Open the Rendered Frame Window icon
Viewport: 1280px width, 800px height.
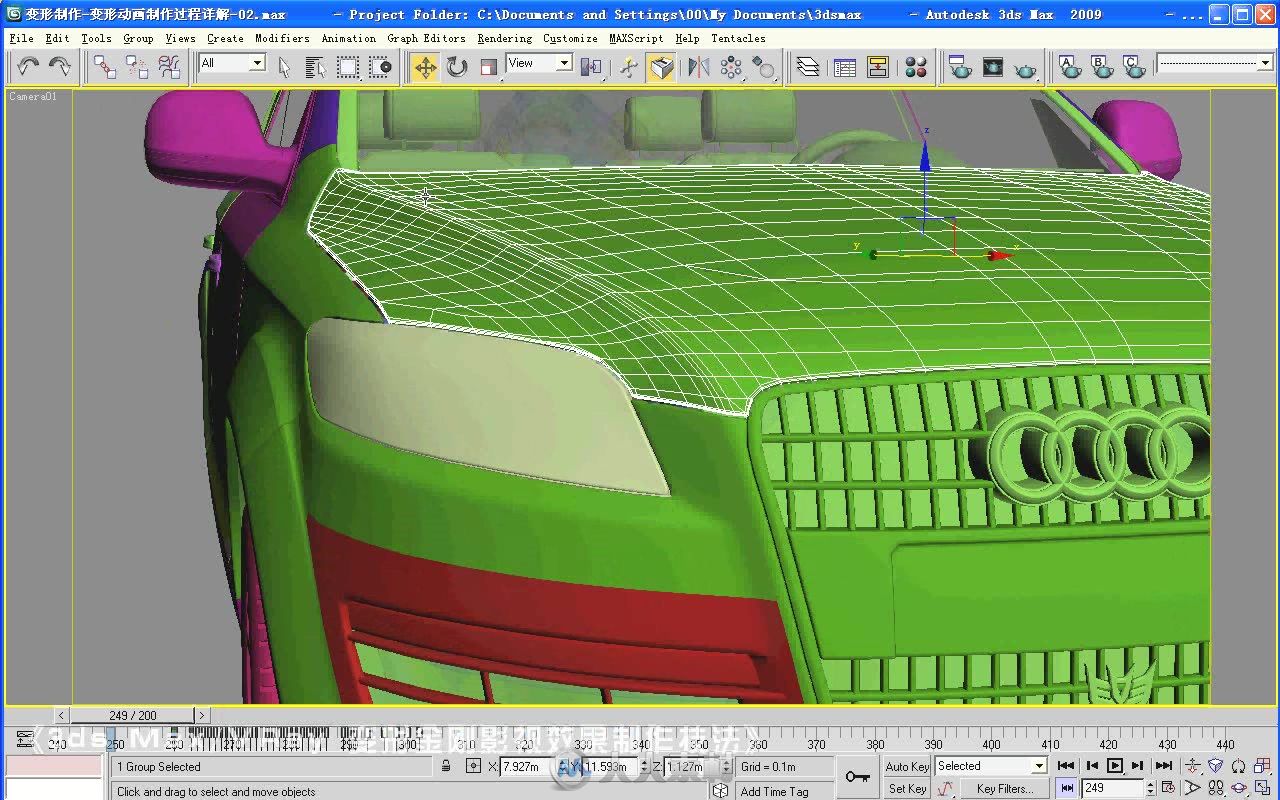992,67
